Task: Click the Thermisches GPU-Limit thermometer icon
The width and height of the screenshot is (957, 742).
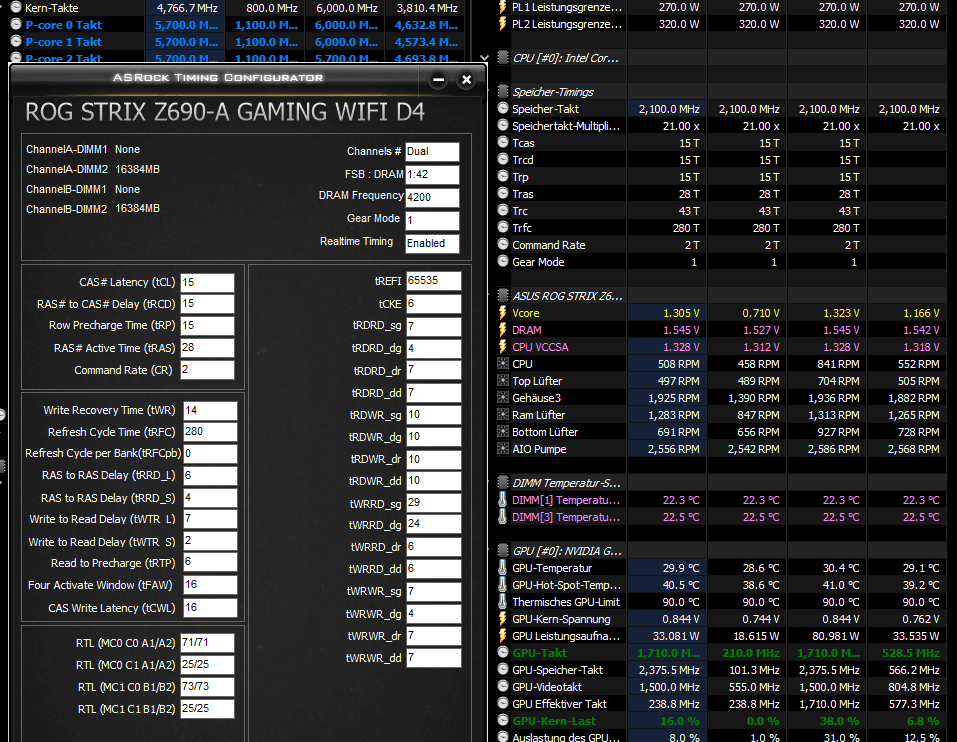Action: tap(502, 602)
